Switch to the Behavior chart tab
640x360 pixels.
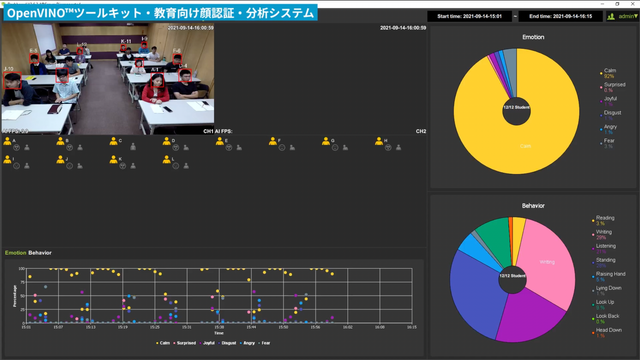pos(40,253)
